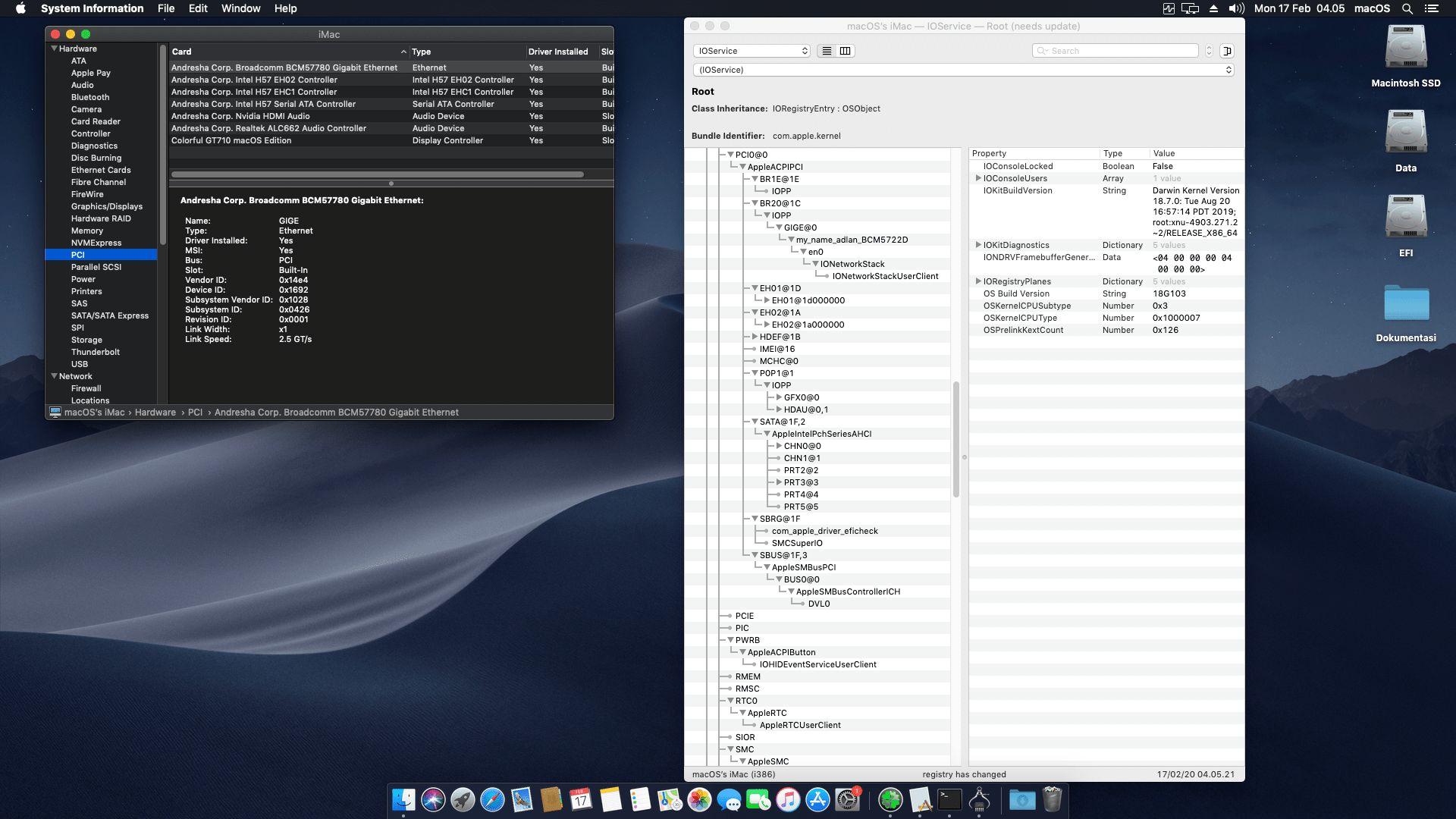Open the Window menu in the menu bar
This screenshot has height=819, width=1456.
240,8
